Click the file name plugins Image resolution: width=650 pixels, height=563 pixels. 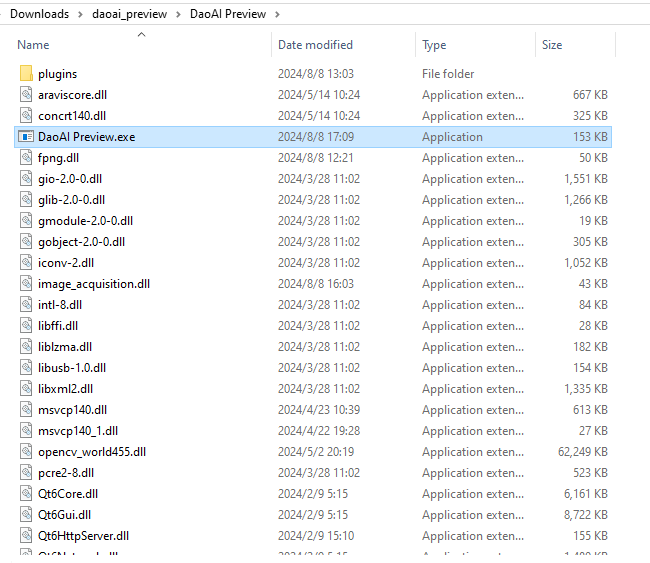point(57,74)
